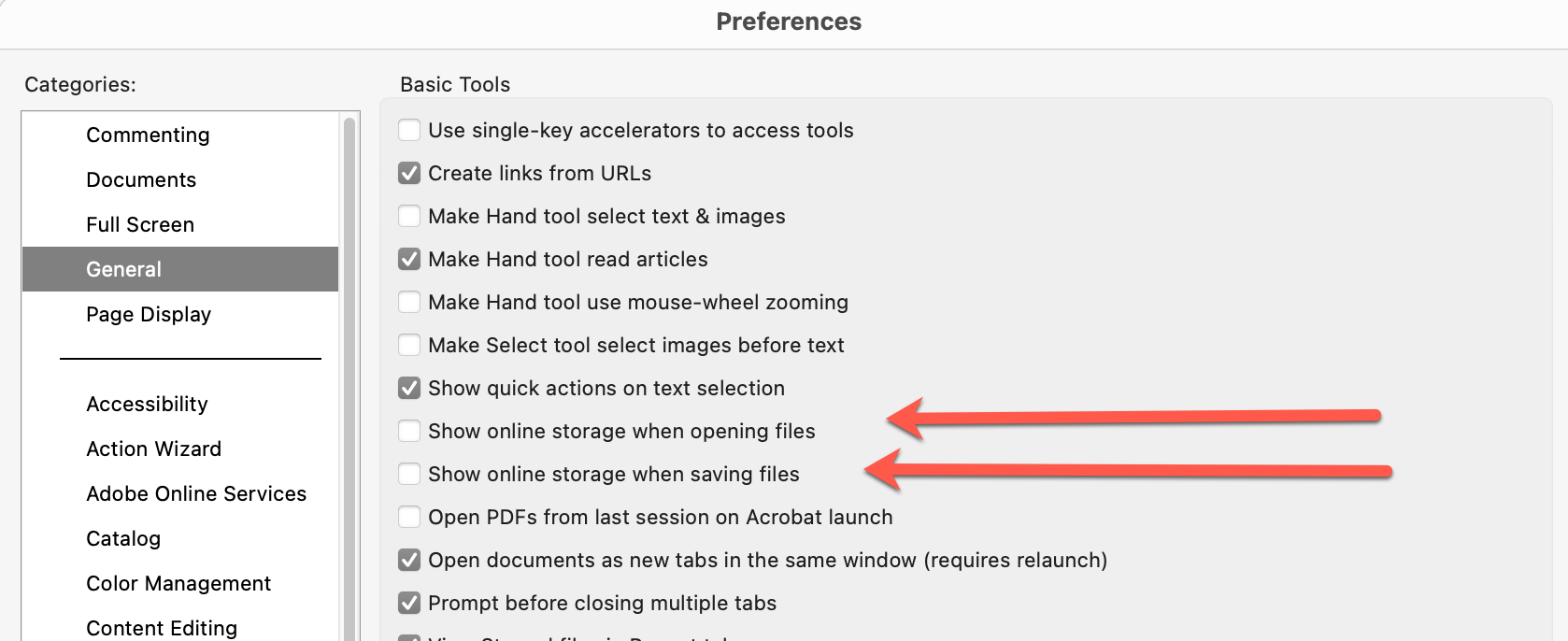Enable mouse-wheel zooming for Hand tool
This screenshot has height=641, width=1568.
pos(408,302)
